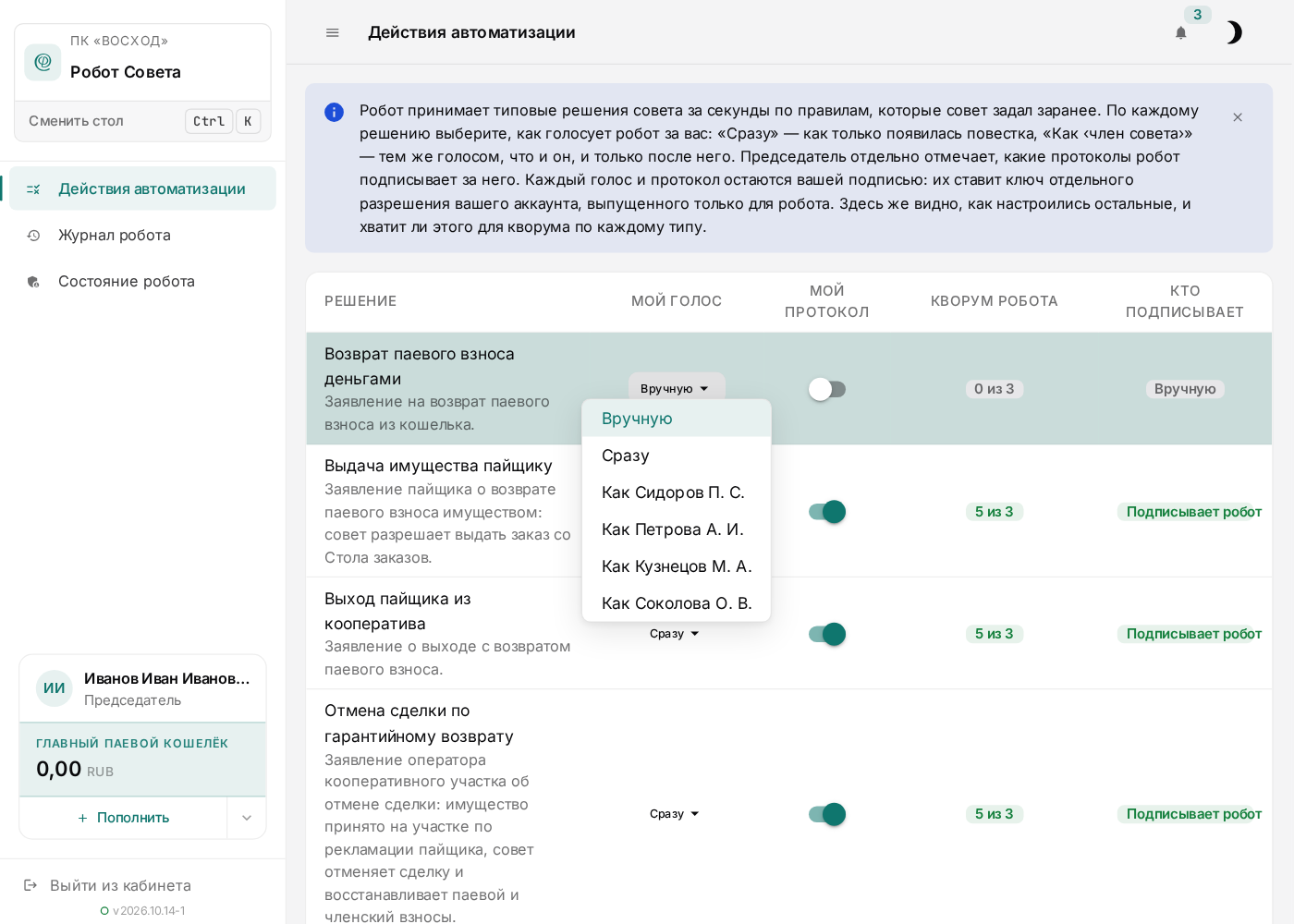Go to Состояние робота page

tap(142, 281)
